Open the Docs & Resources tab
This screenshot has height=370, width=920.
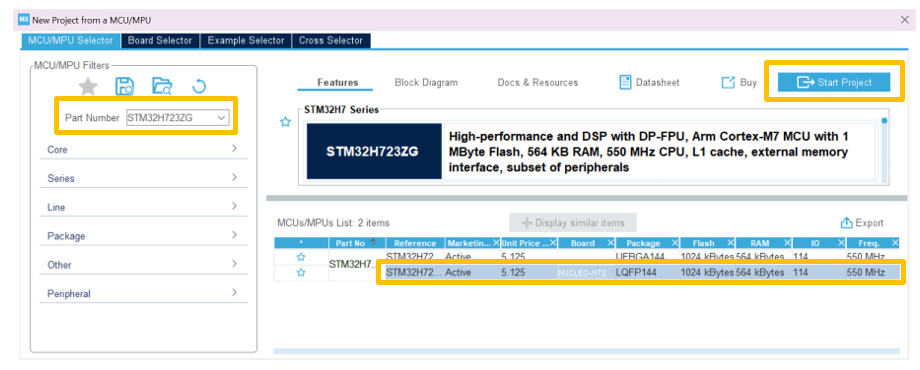click(537, 83)
